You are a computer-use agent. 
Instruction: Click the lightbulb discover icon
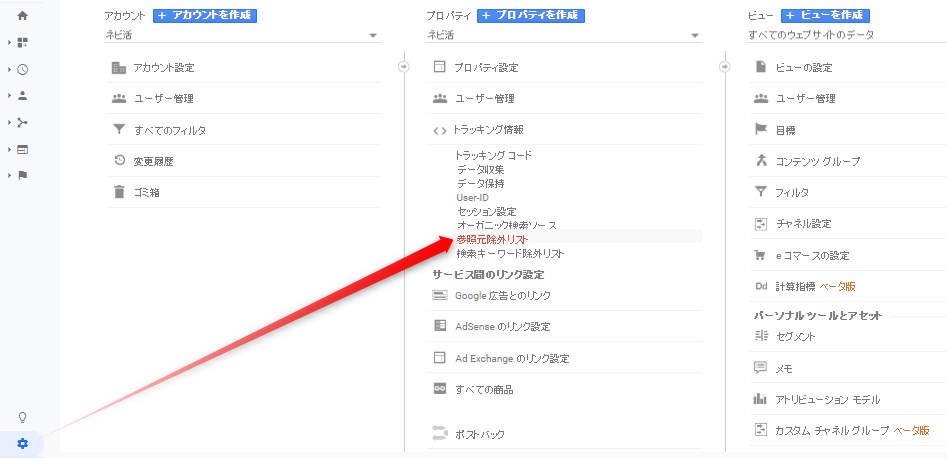(x=22, y=417)
